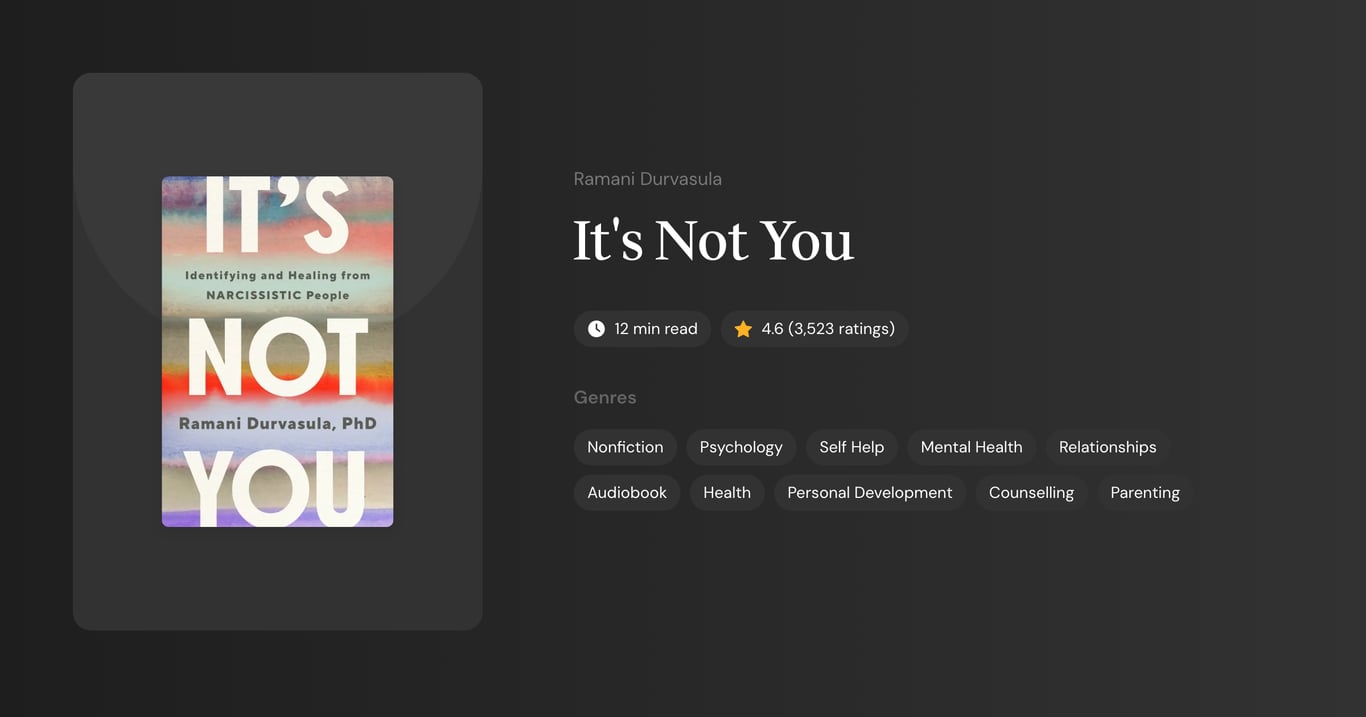This screenshot has width=1366, height=717.
Task: Click the 12 min read badge
Action: pos(642,328)
